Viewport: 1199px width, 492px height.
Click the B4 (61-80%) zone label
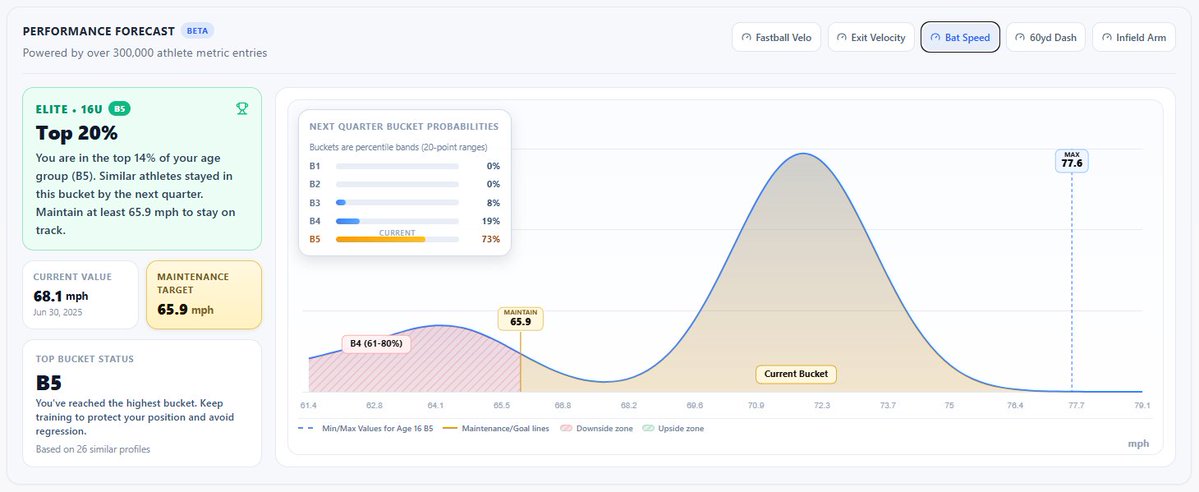[x=376, y=344]
